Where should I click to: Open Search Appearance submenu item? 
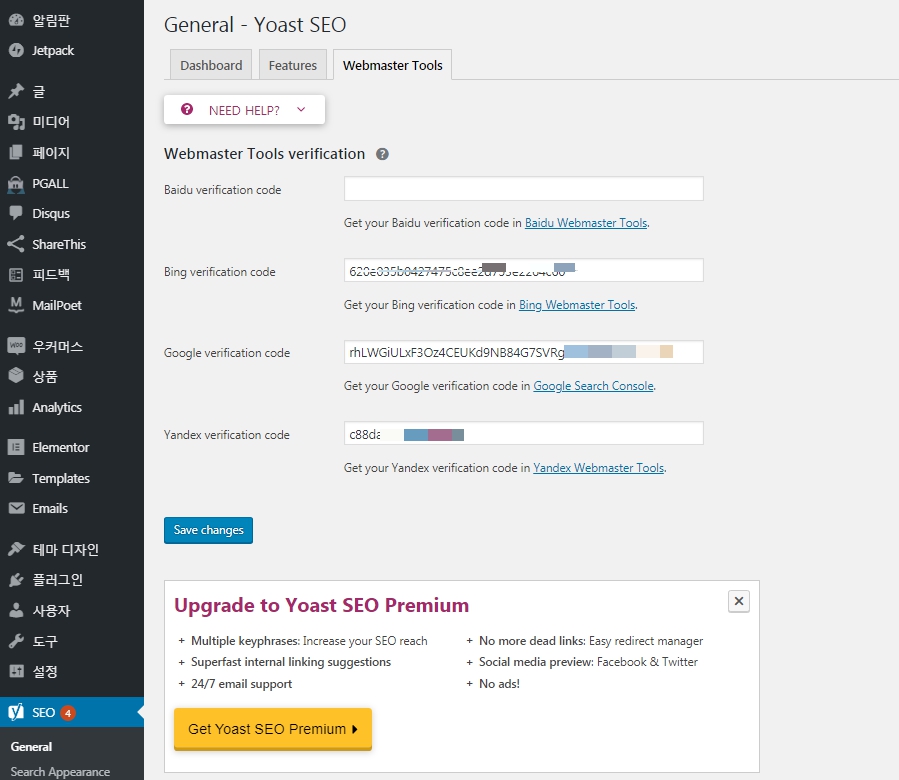[x=60, y=772]
